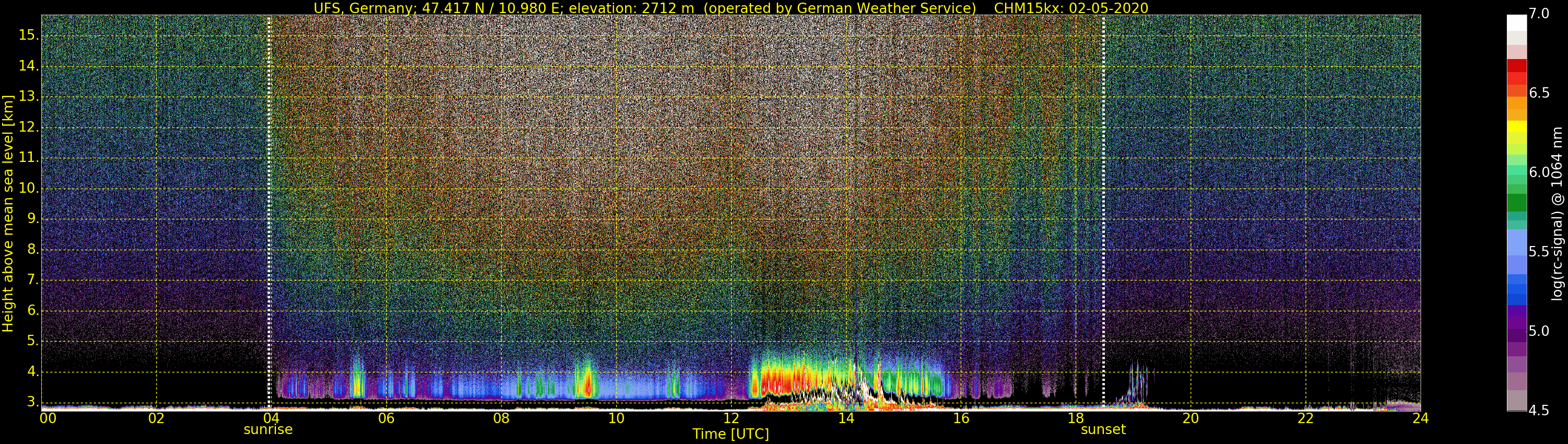Viewport: 1568px width, 444px height.
Task: Click the height axis tick label '8.'
Action: (x=32, y=249)
